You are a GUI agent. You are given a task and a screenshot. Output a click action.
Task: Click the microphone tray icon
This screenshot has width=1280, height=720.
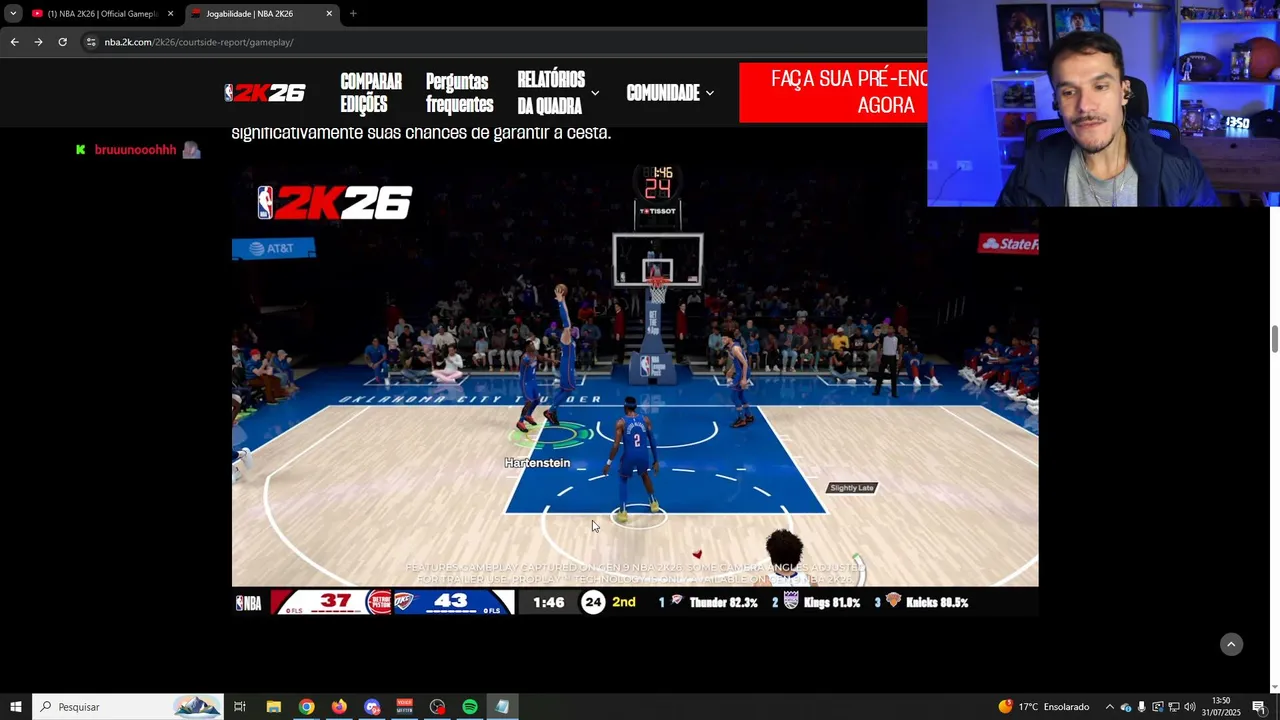point(1141,707)
